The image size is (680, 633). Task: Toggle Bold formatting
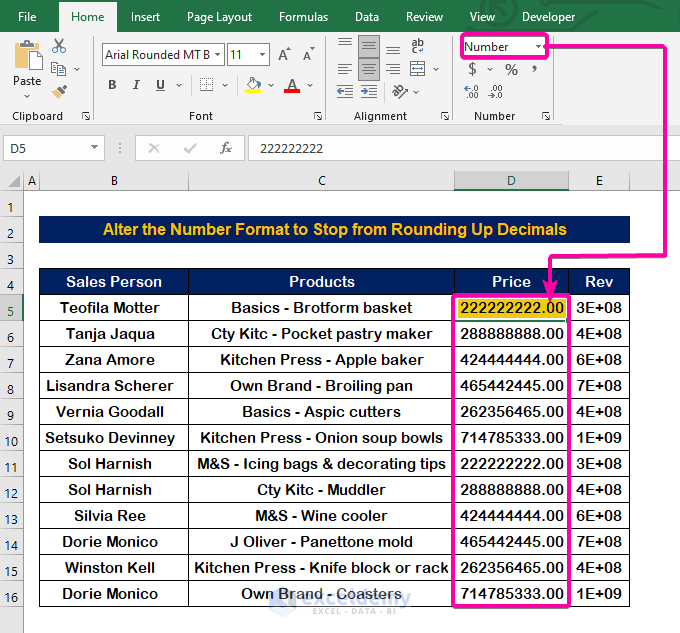(x=113, y=86)
